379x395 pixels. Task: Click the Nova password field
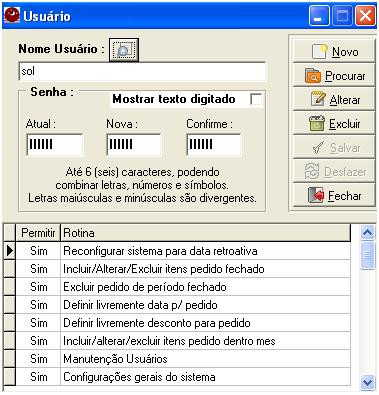point(134,144)
